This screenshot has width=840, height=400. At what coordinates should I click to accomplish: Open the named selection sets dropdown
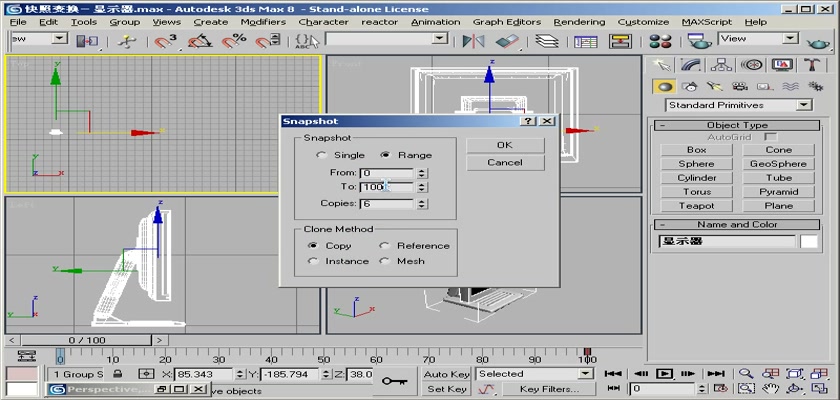pos(440,39)
